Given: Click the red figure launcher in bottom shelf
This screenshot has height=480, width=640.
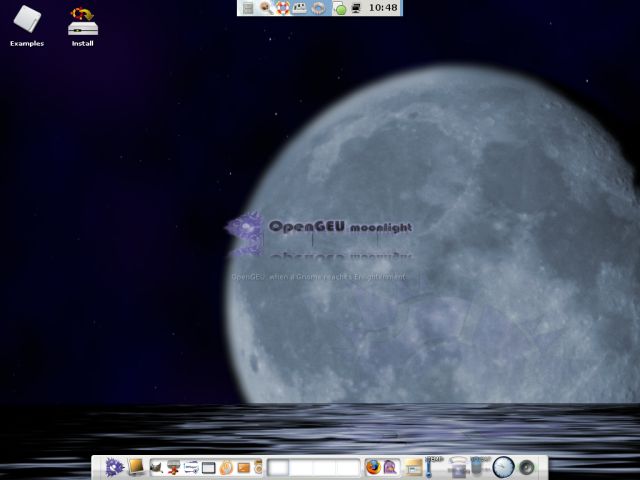Looking at the screenshot, I should tap(173, 467).
